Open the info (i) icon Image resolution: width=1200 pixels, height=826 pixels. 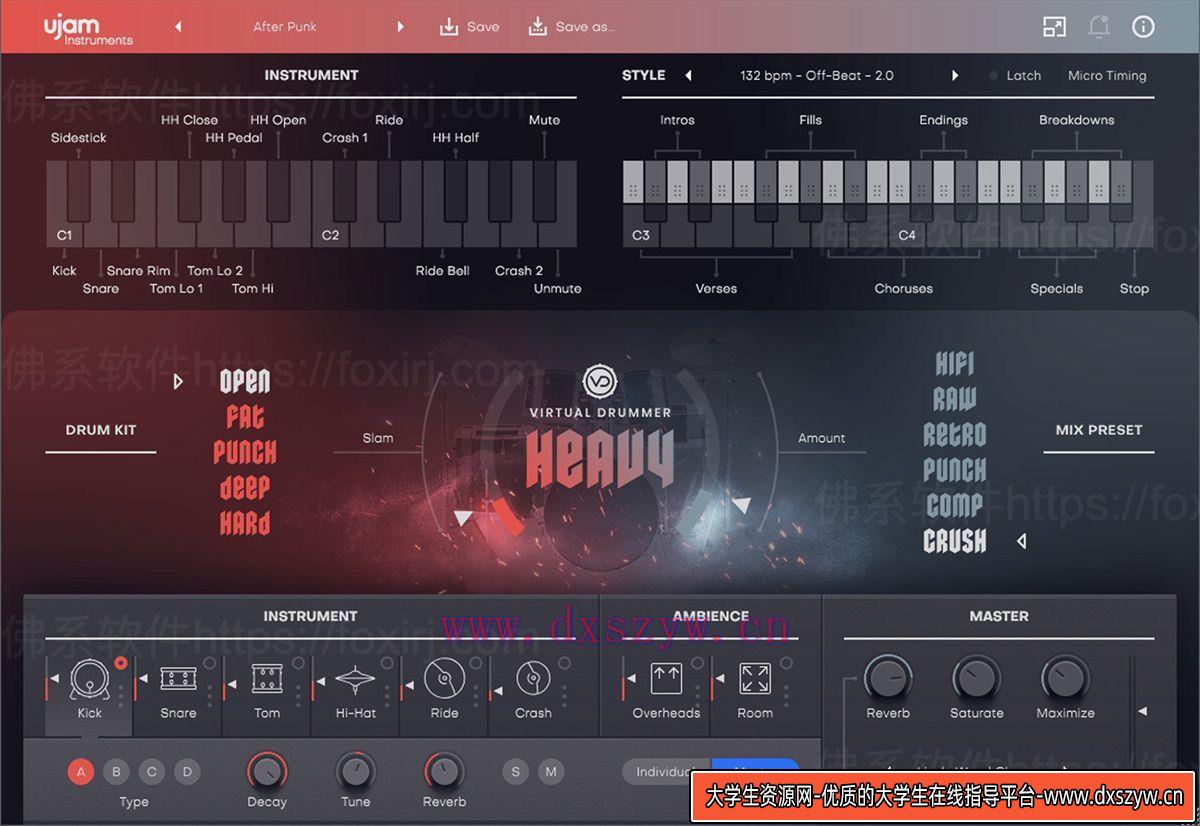1143,27
